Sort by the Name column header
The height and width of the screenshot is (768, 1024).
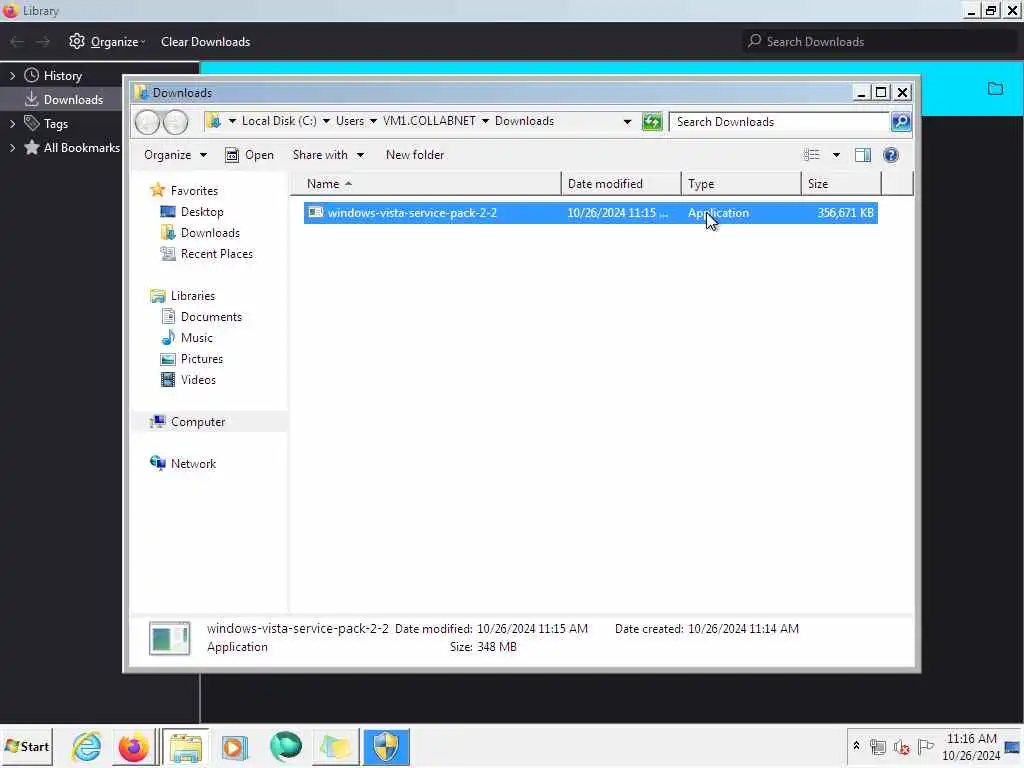point(425,184)
